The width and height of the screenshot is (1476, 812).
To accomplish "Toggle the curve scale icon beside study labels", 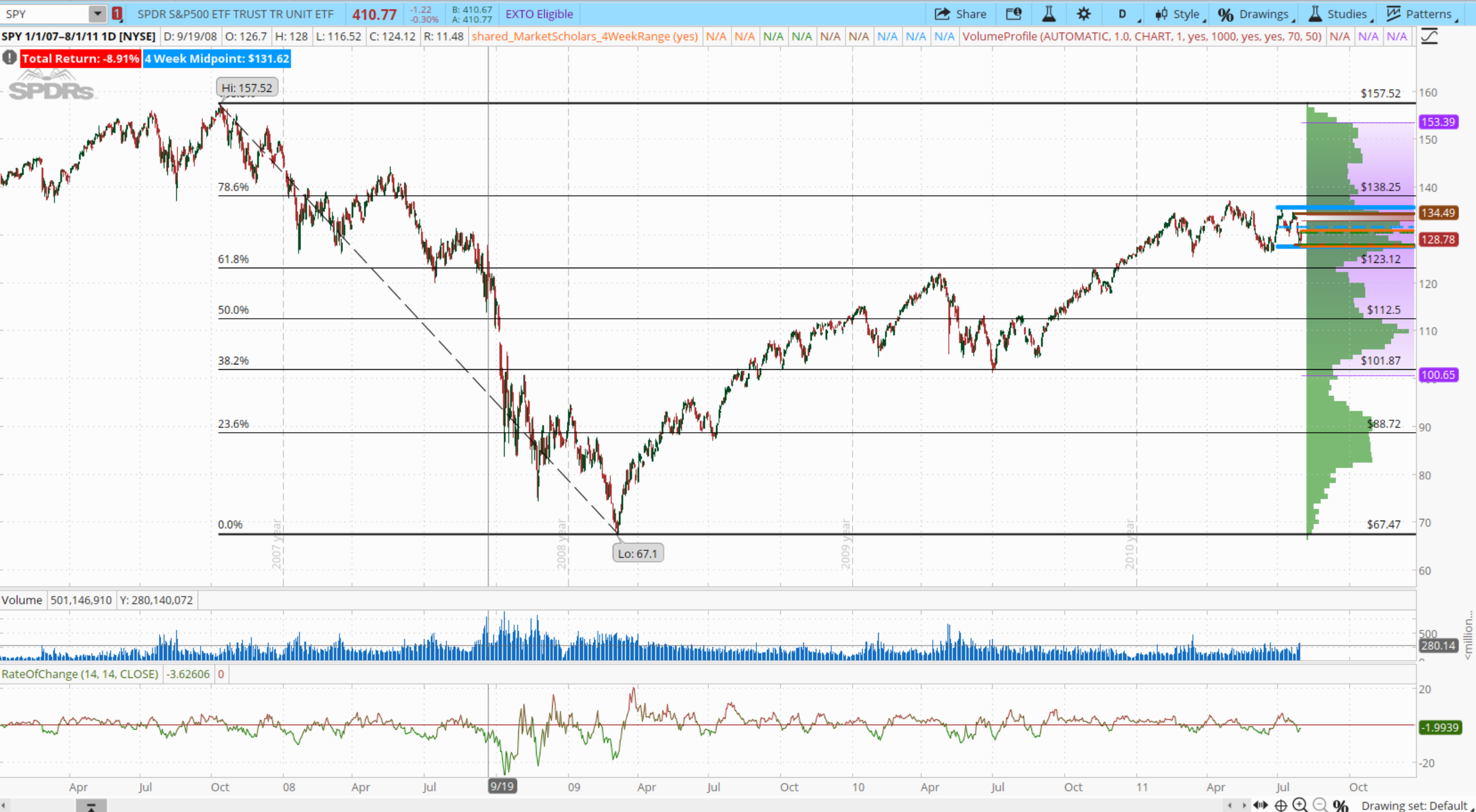I will pyautogui.click(x=1429, y=37).
